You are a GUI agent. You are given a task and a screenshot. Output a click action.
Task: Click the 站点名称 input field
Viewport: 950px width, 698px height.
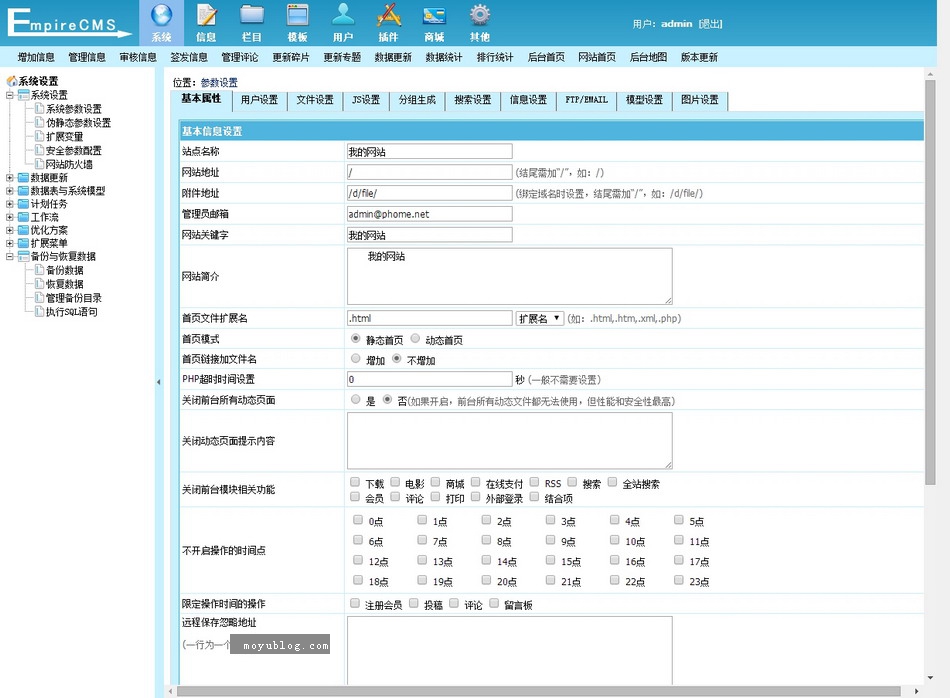click(430, 151)
